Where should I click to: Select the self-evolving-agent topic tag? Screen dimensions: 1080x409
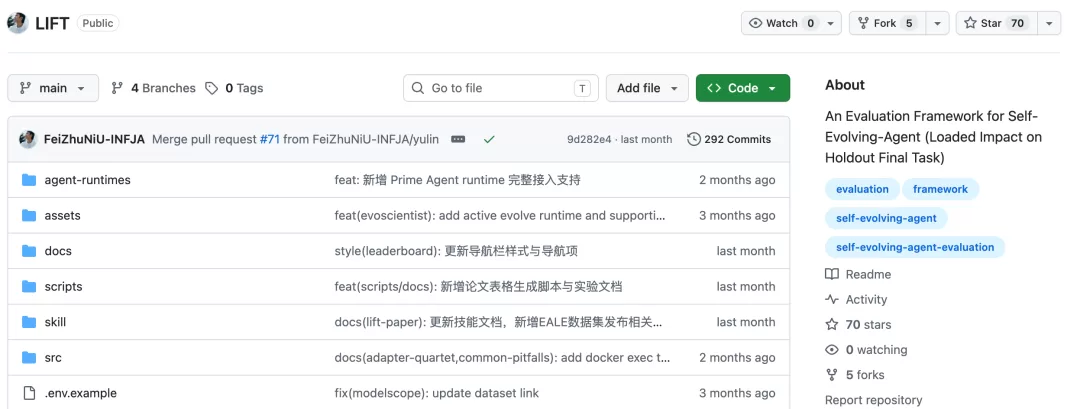tap(886, 218)
